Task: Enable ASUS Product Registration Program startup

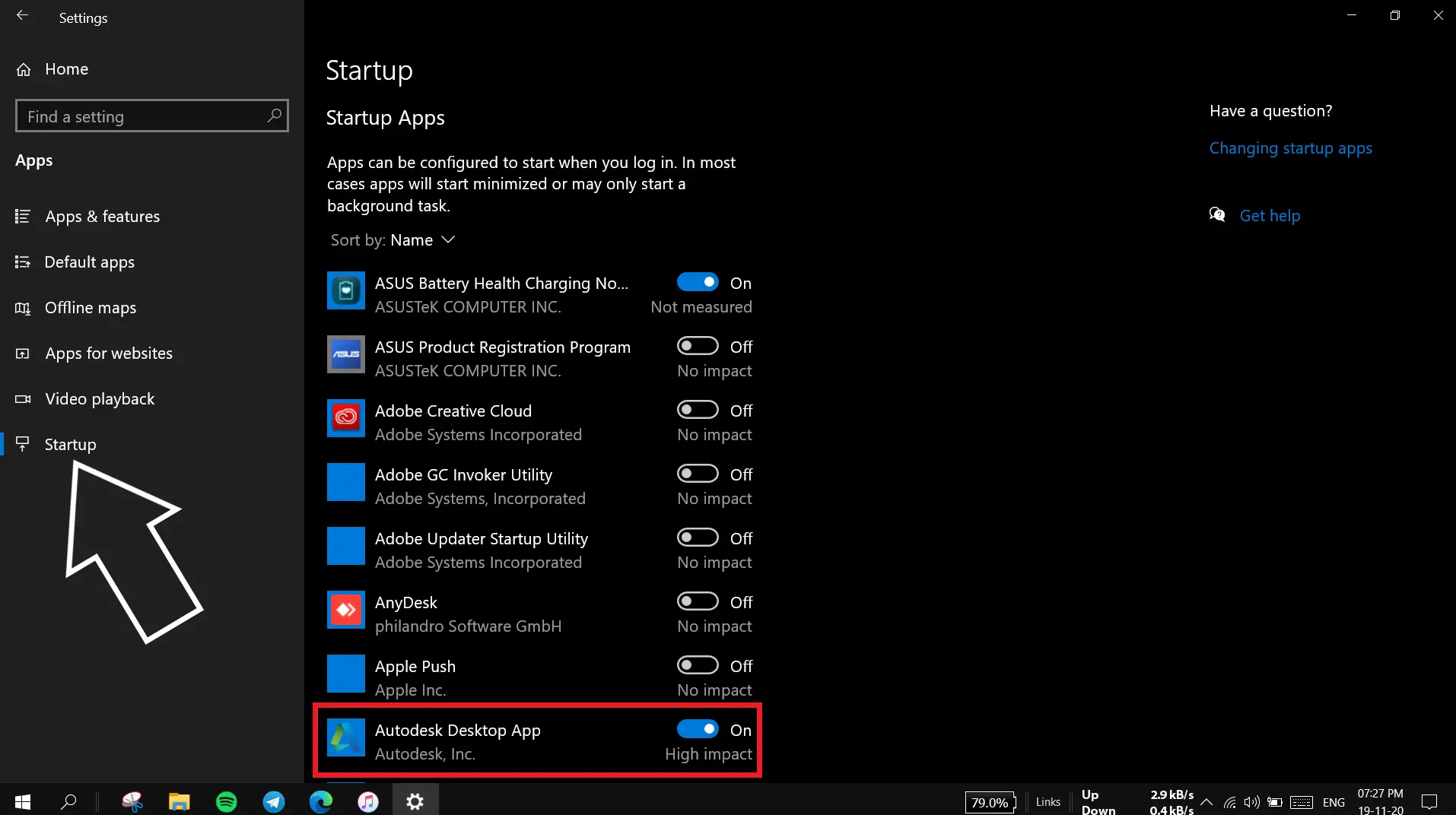Action: [x=698, y=346]
